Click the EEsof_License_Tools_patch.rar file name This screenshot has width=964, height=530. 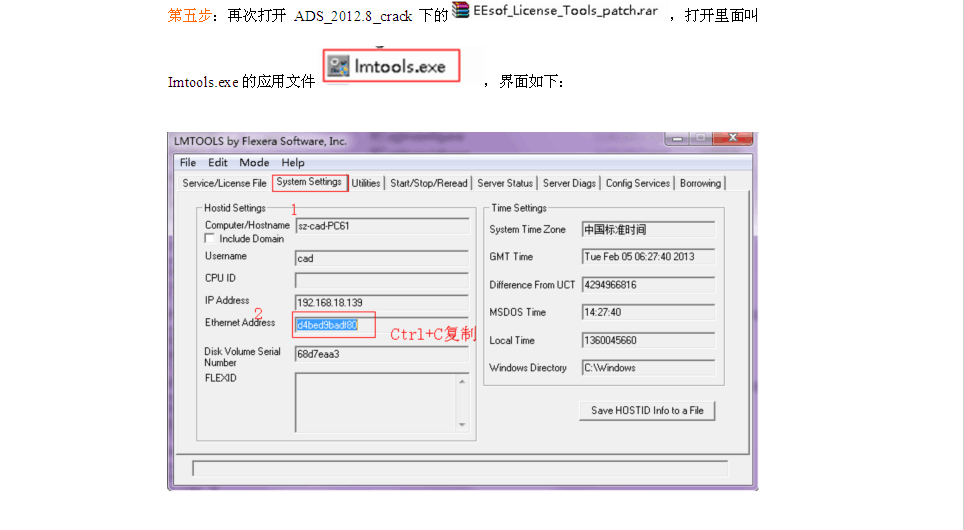(566, 10)
